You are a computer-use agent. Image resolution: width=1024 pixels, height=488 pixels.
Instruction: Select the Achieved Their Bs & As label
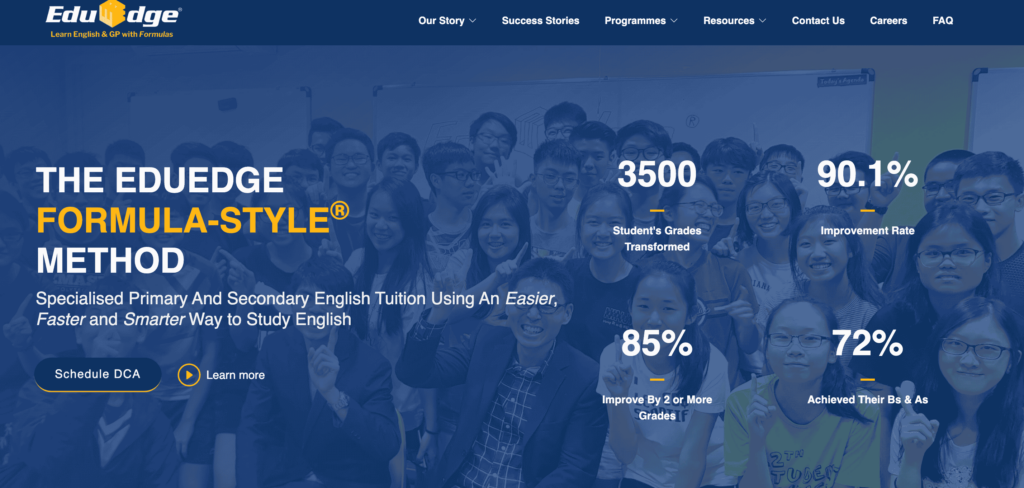tap(867, 399)
